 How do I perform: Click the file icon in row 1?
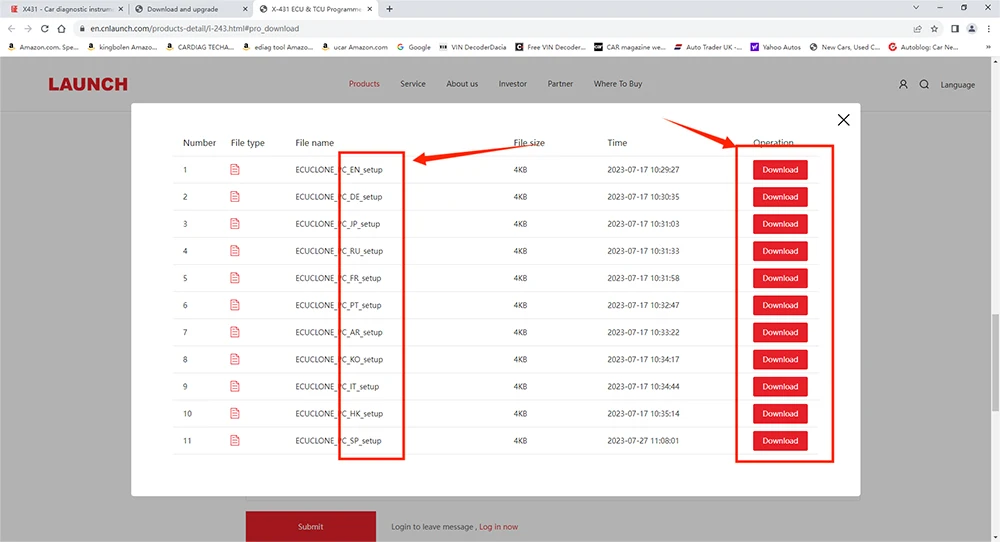[x=235, y=170]
